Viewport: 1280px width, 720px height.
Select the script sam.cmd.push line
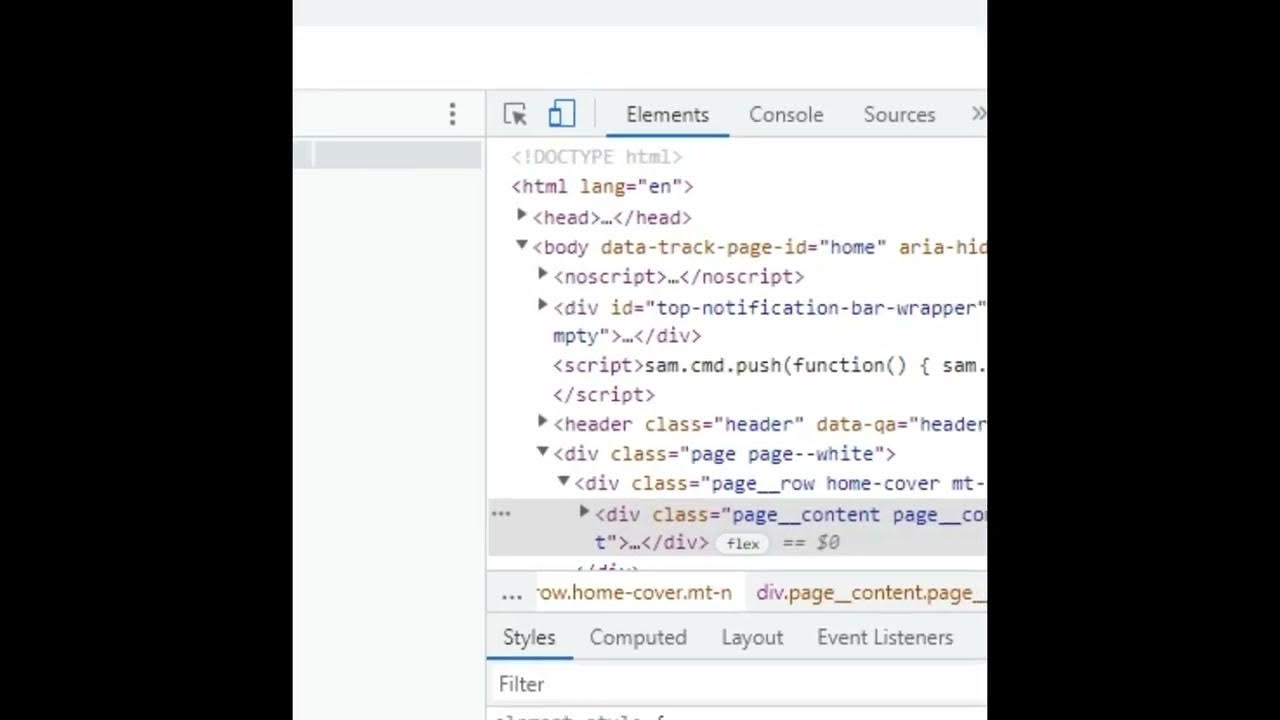tap(769, 366)
